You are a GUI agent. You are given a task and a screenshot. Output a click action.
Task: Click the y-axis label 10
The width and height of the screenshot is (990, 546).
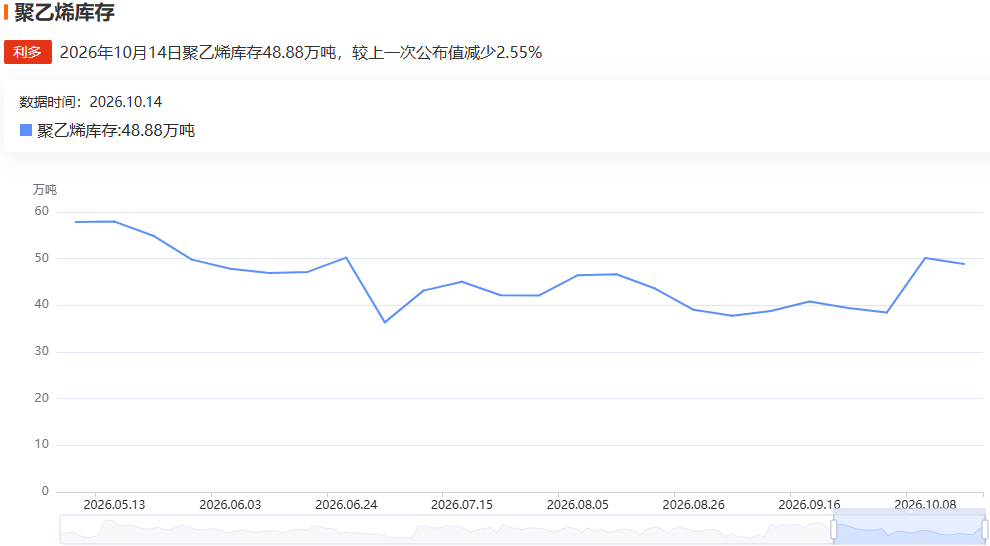pyautogui.click(x=42, y=444)
